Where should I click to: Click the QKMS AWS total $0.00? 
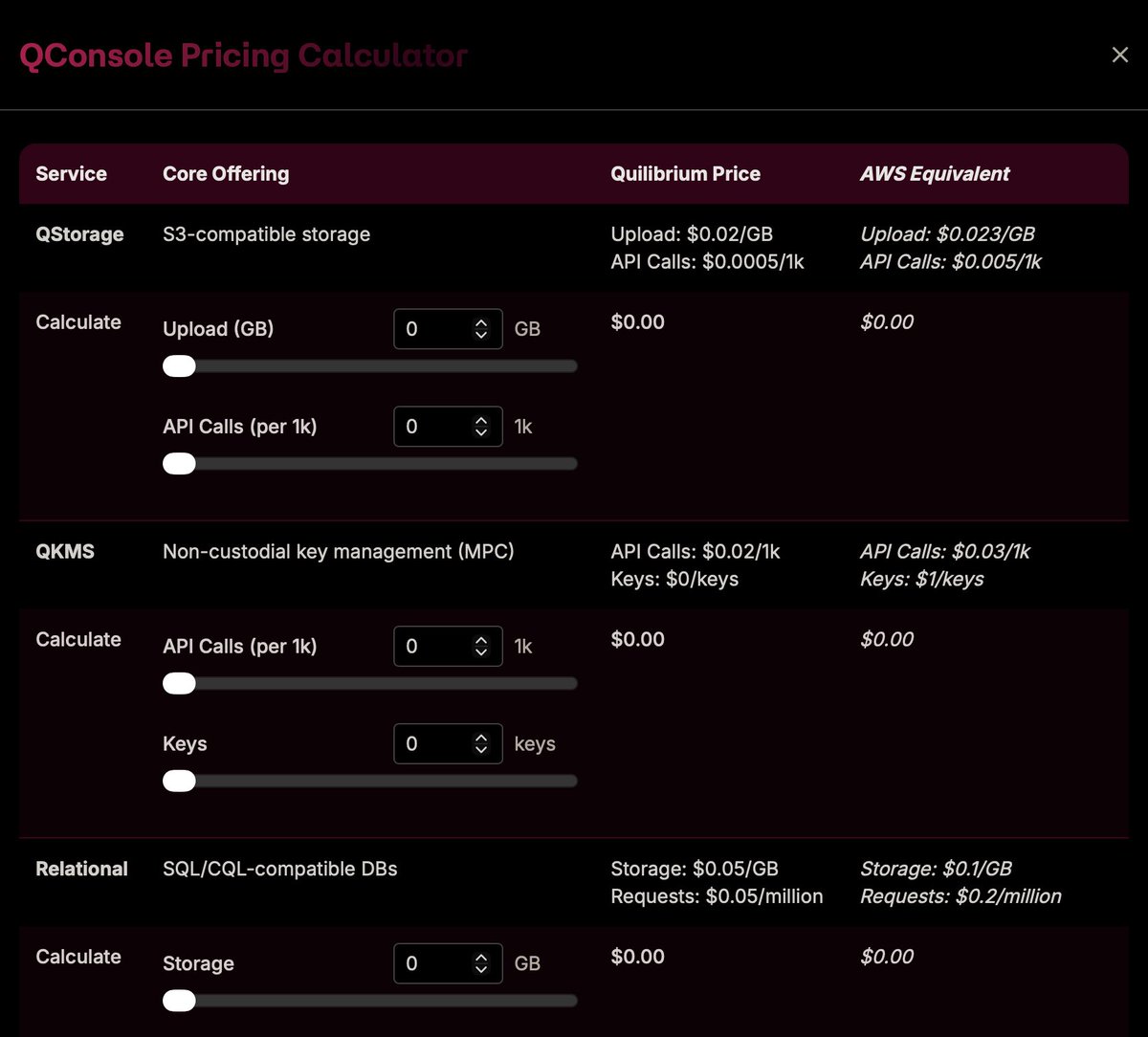(x=887, y=639)
